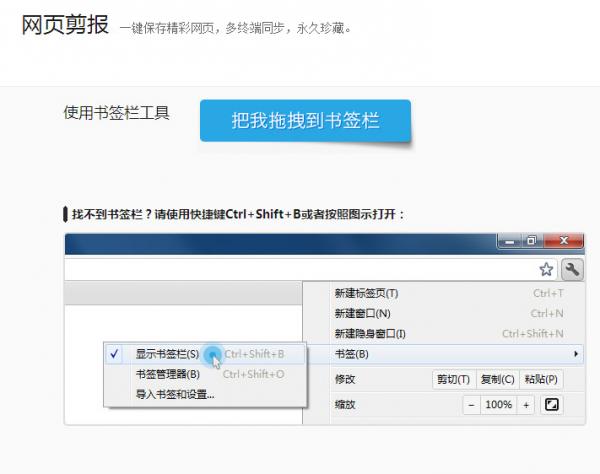Toggle 显示书签栏(S) checkmark item
The height and width of the screenshot is (474, 600).
tap(205, 354)
